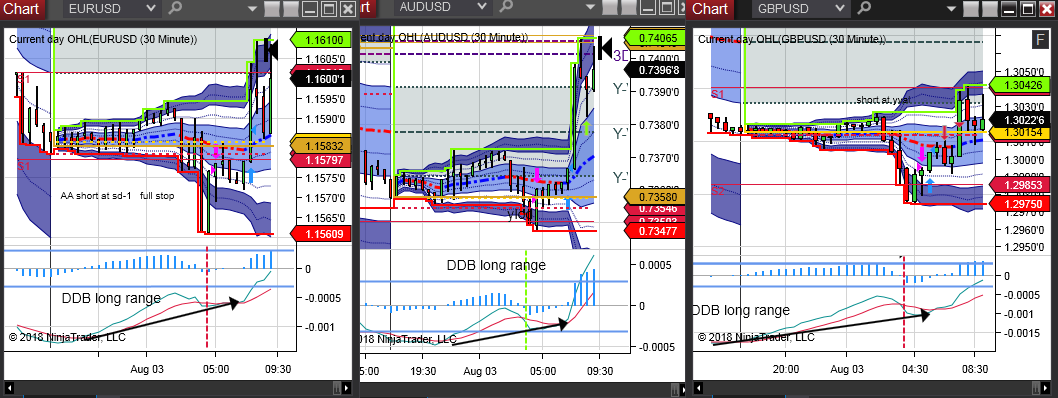The width and height of the screenshot is (1058, 398).
Task: Minimize the EURUSD chart window
Action: tap(310, 9)
